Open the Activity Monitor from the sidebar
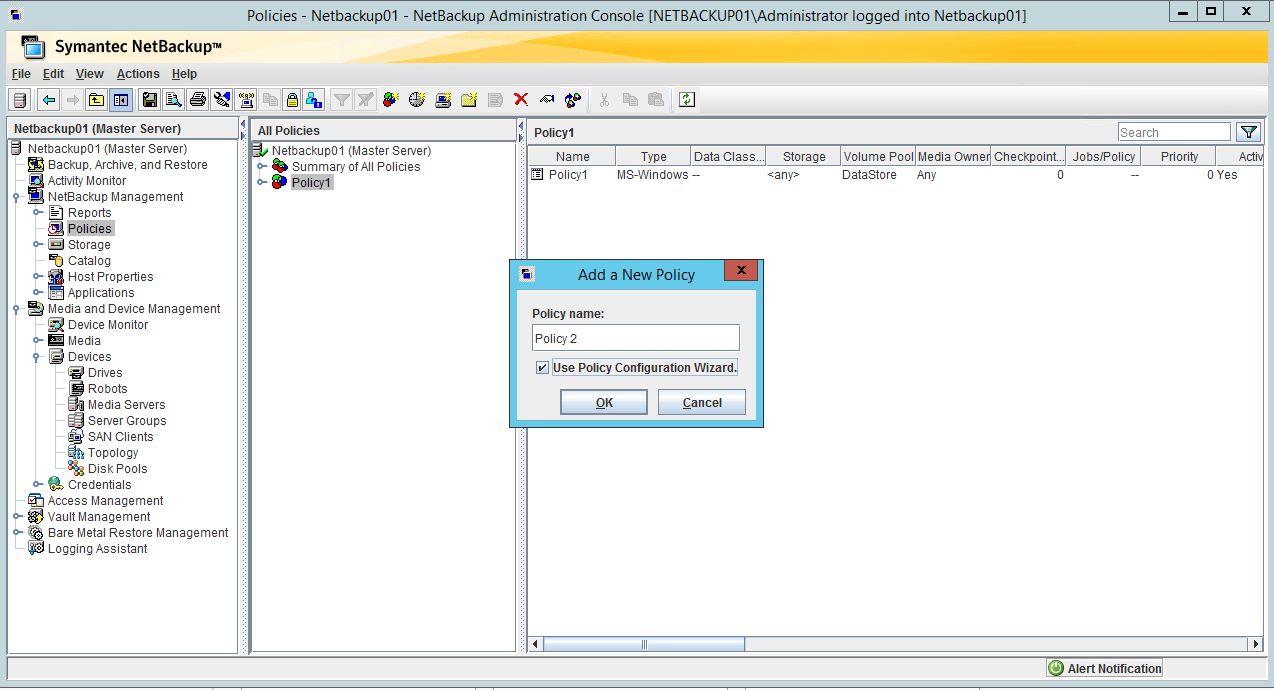 point(87,180)
